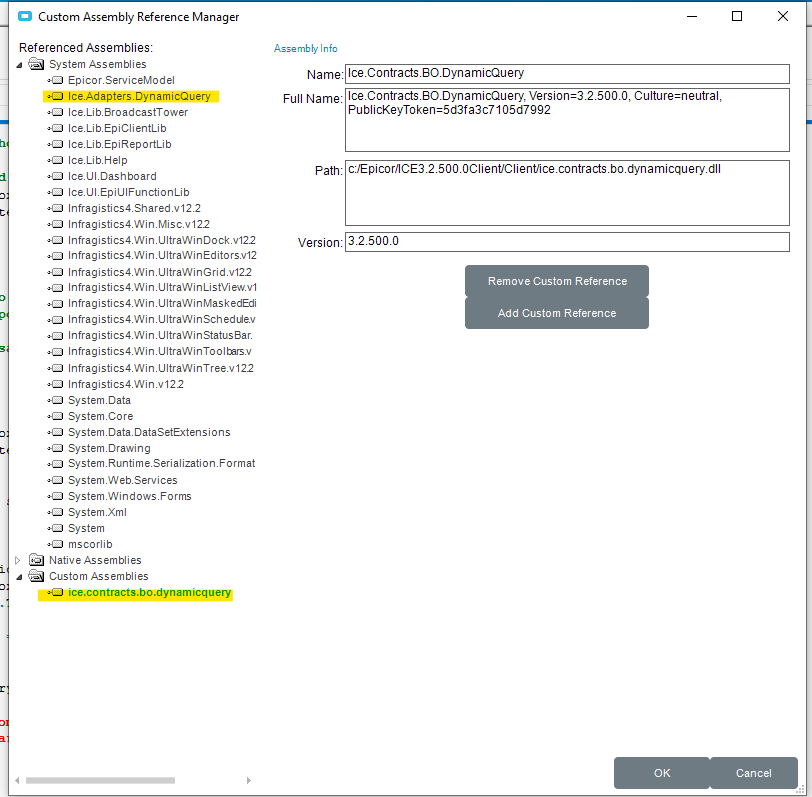Click the assembly icon beside Ice.Lib.BroadcastTower
The height and width of the screenshot is (797, 812).
pos(56,112)
